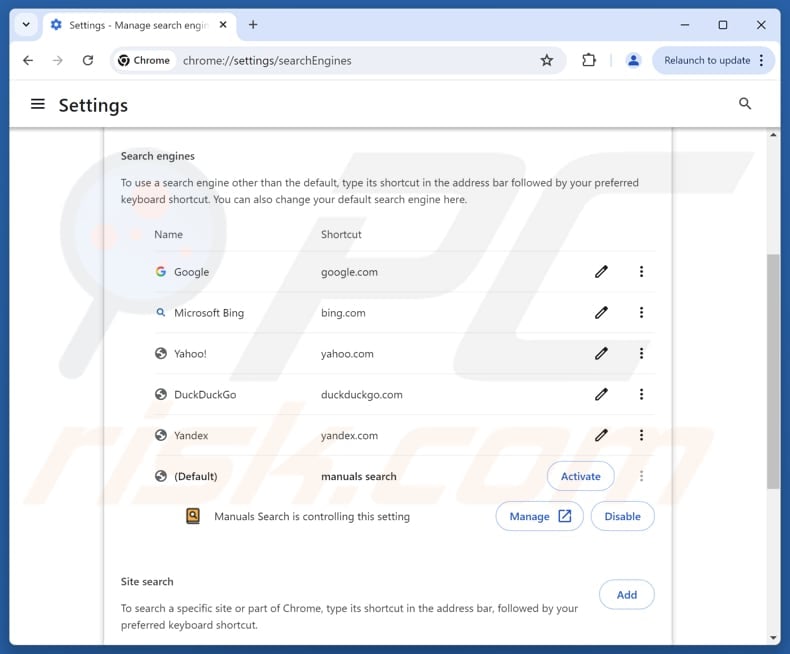Click the forward navigation arrow
790x654 pixels.
click(58, 60)
